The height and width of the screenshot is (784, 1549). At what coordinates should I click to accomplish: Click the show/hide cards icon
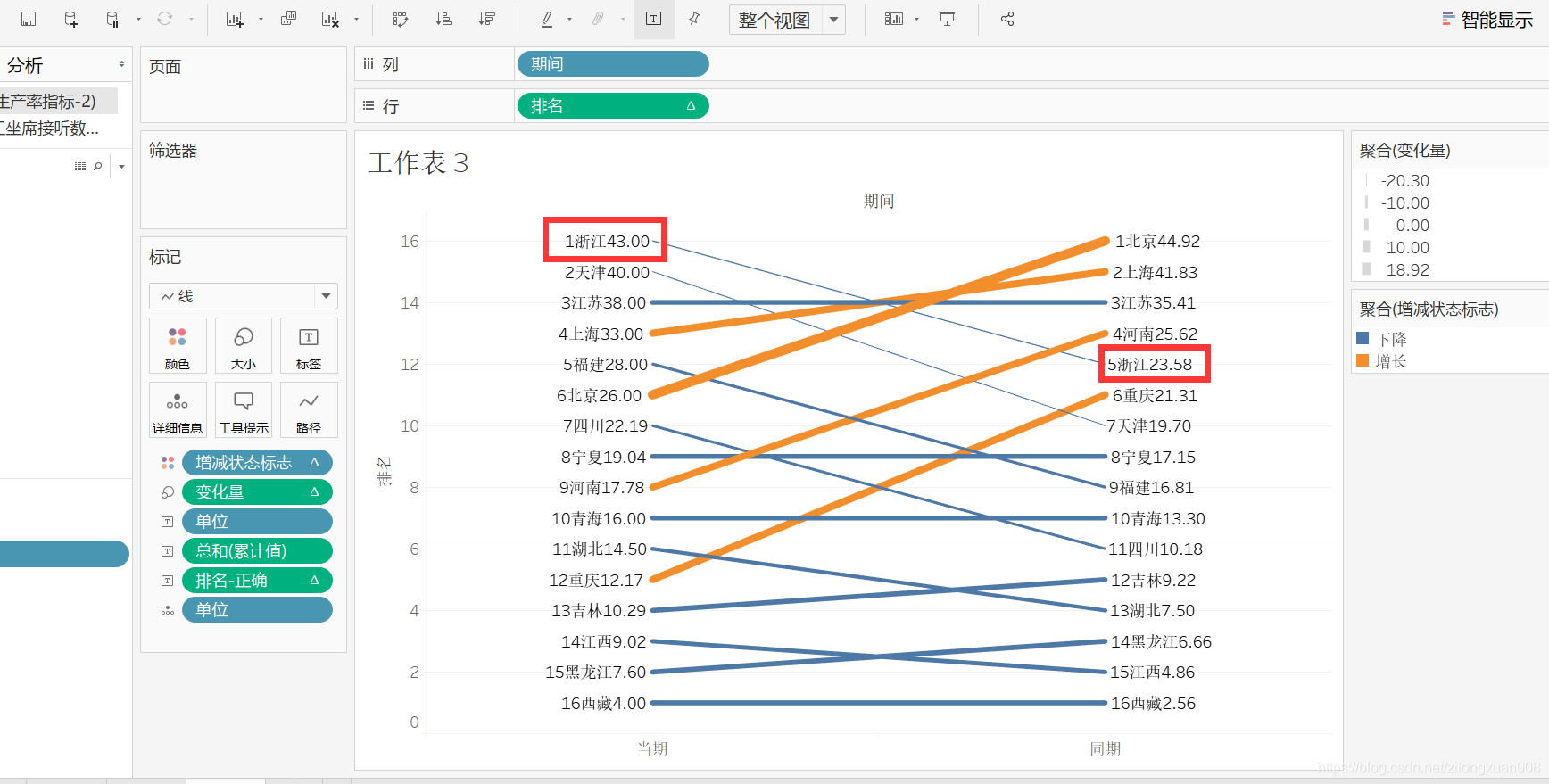893,19
